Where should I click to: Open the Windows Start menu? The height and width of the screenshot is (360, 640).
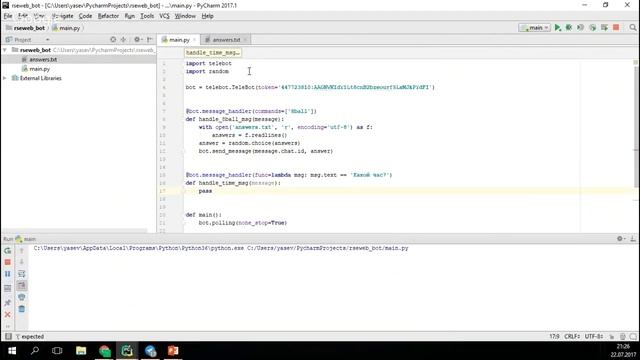point(12,351)
